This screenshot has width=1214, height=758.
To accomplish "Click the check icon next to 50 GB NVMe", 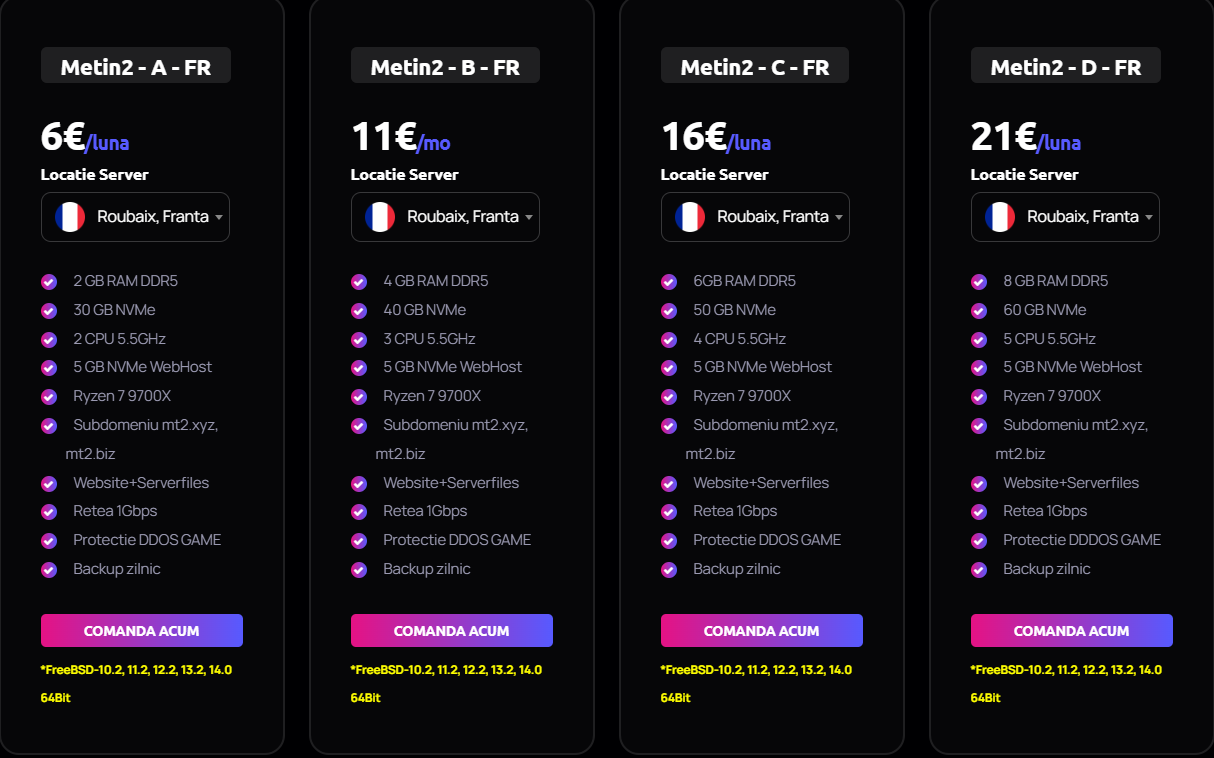I will tap(669, 311).
